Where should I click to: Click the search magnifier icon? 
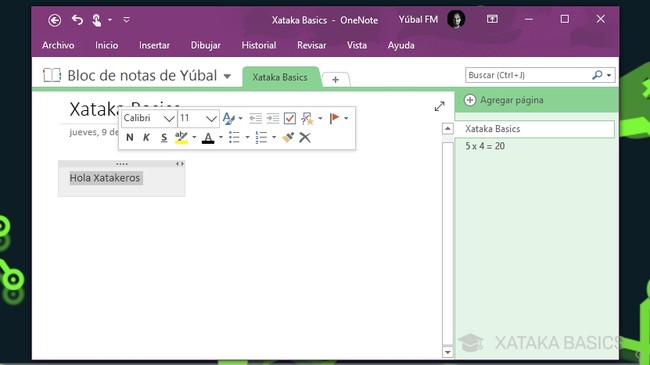[x=597, y=75]
